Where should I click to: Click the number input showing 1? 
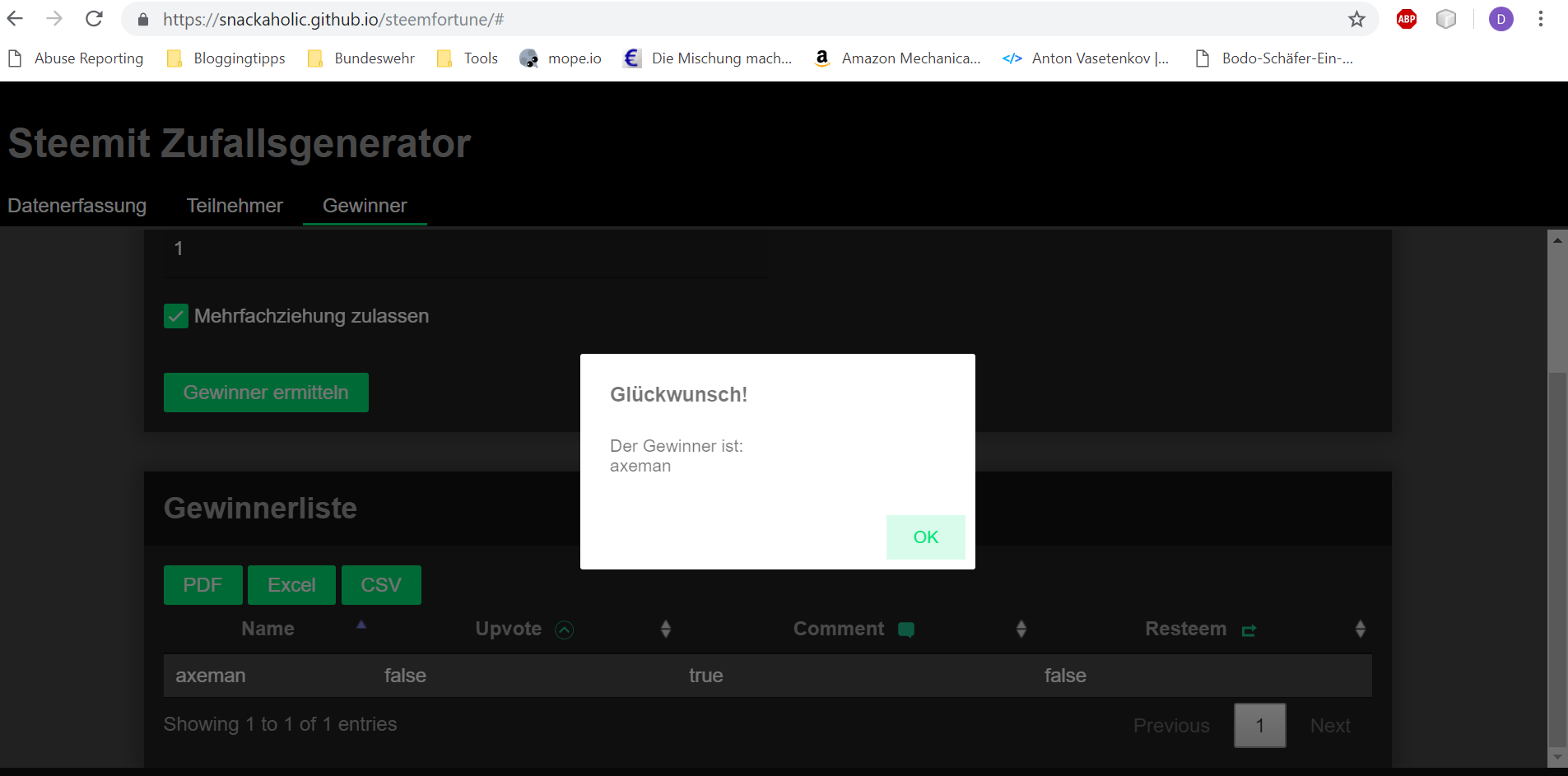[465, 253]
